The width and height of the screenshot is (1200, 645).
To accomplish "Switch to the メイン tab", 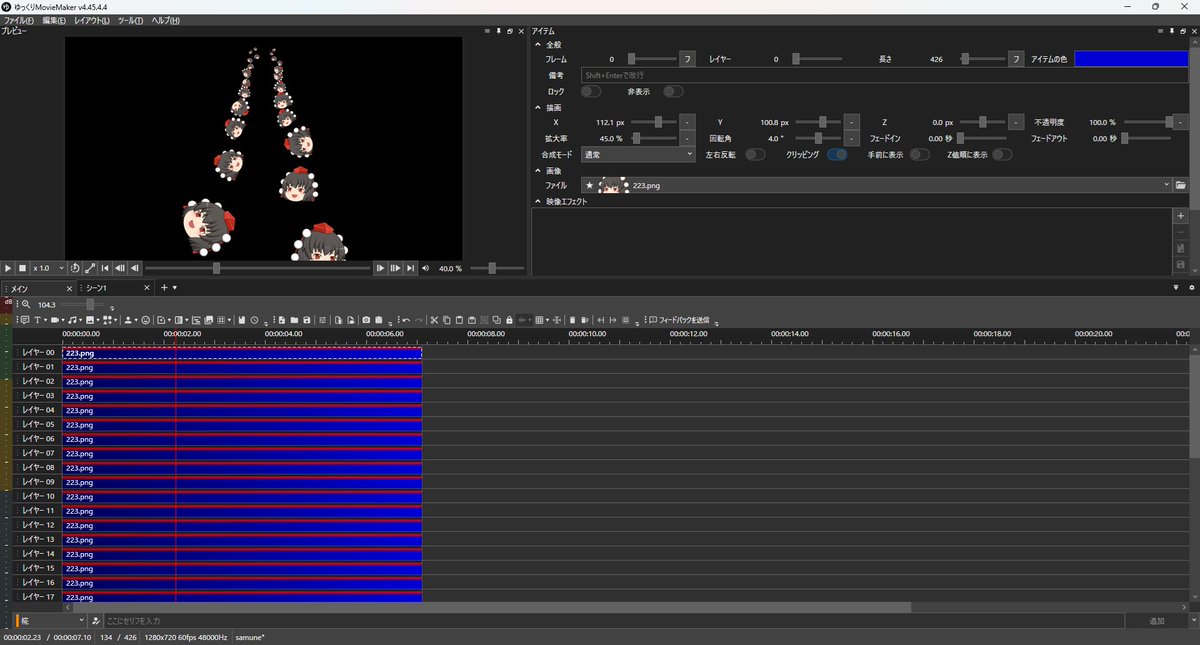I will pyautogui.click(x=37, y=288).
